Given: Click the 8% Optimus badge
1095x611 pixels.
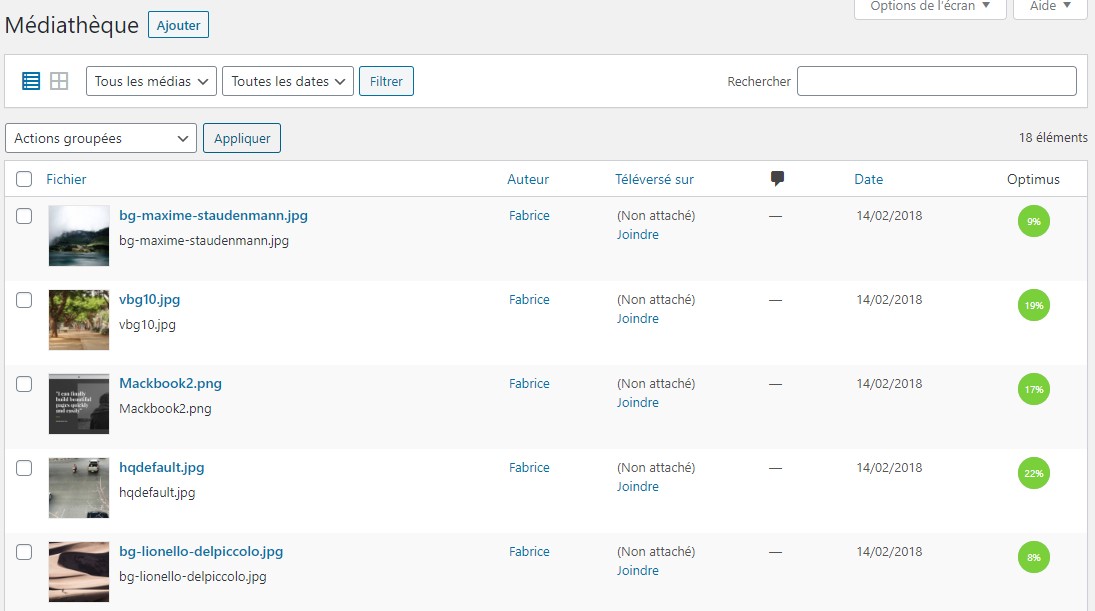Looking at the screenshot, I should point(1033,557).
